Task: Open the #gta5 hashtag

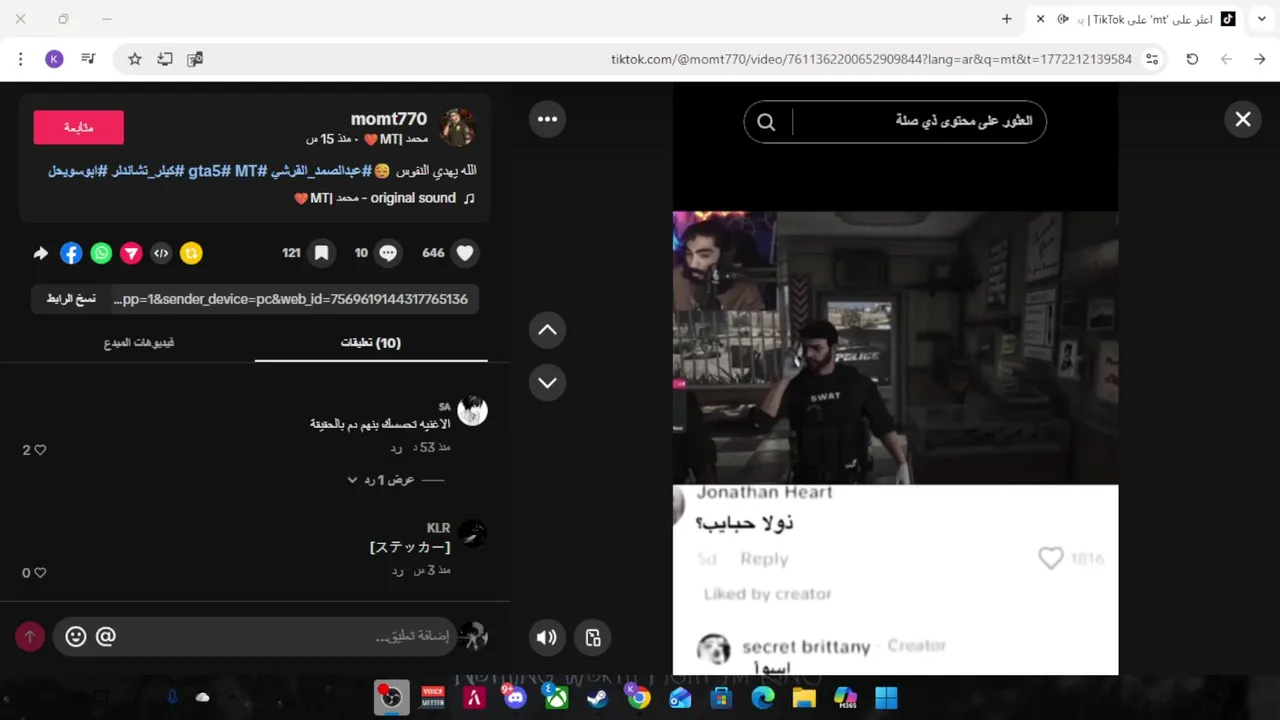Action: 205,171
